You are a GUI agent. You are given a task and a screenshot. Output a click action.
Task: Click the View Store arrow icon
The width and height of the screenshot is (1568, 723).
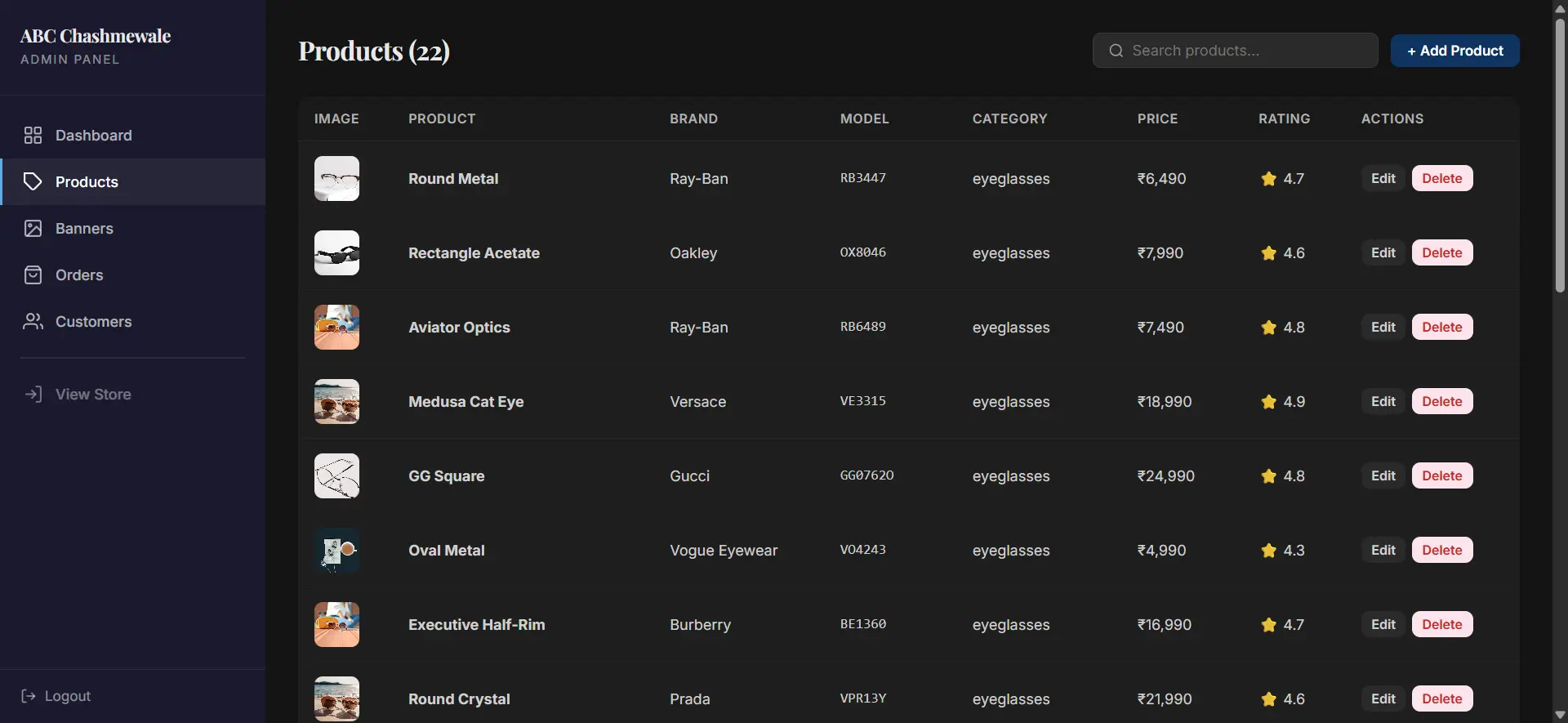click(x=33, y=395)
